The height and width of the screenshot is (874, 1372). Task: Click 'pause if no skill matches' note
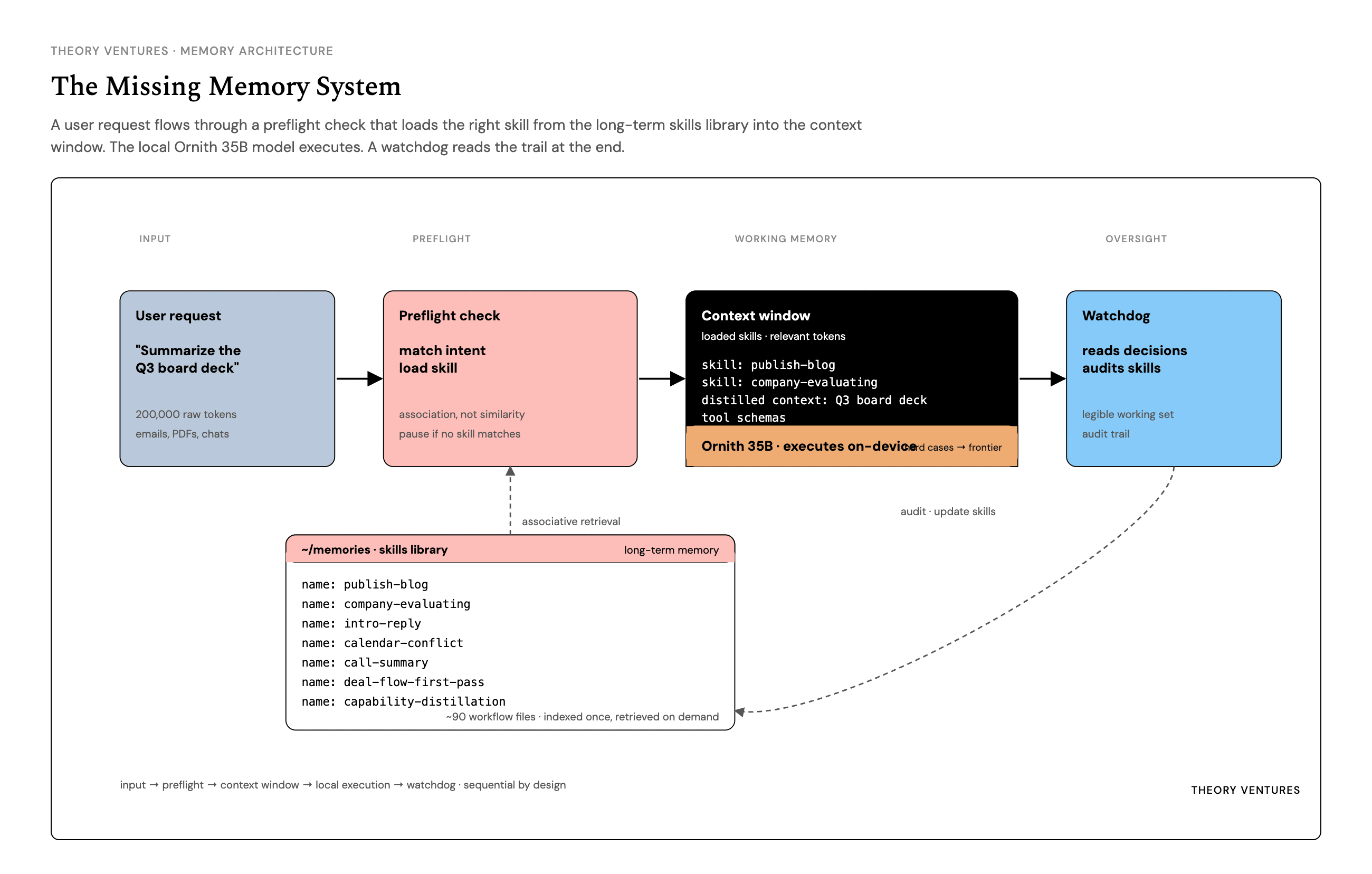coord(459,434)
